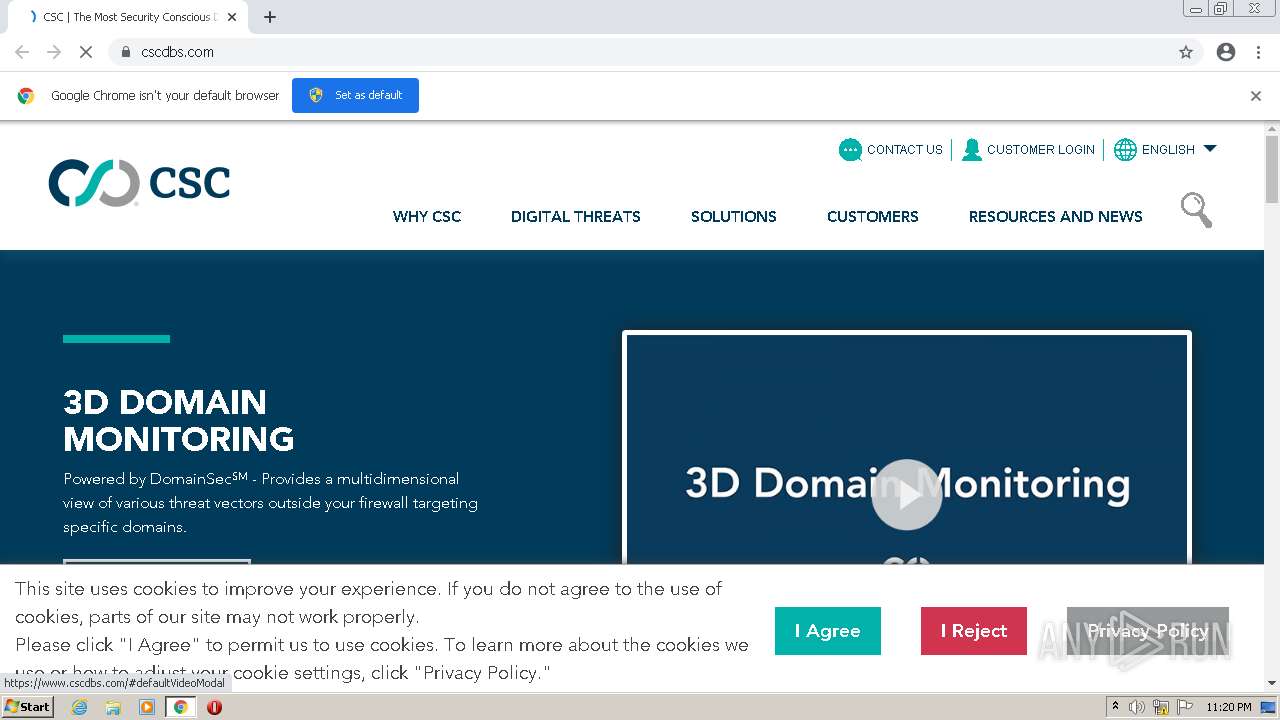
Task: Open the WHY CSC menu
Action: point(427,216)
